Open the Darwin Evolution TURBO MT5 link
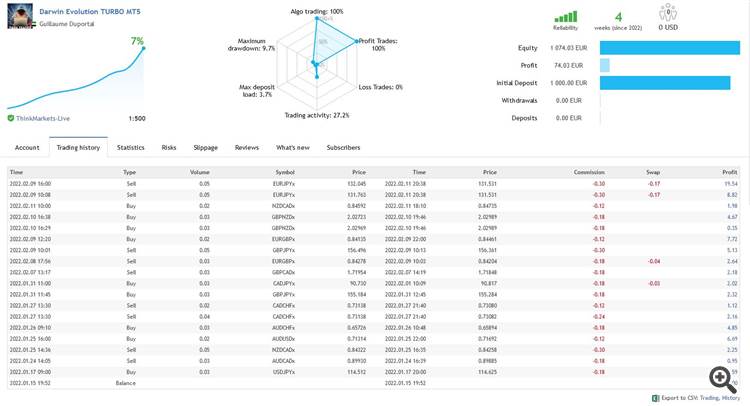Image resolution: width=750 pixels, height=406 pixels. (90, 11)
